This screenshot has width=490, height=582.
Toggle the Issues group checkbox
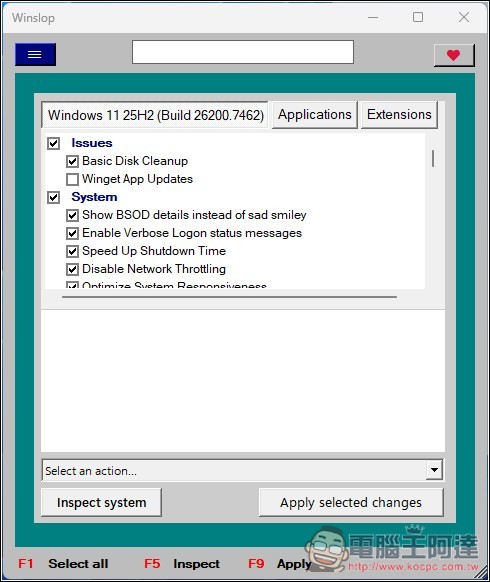click(53, 143)
